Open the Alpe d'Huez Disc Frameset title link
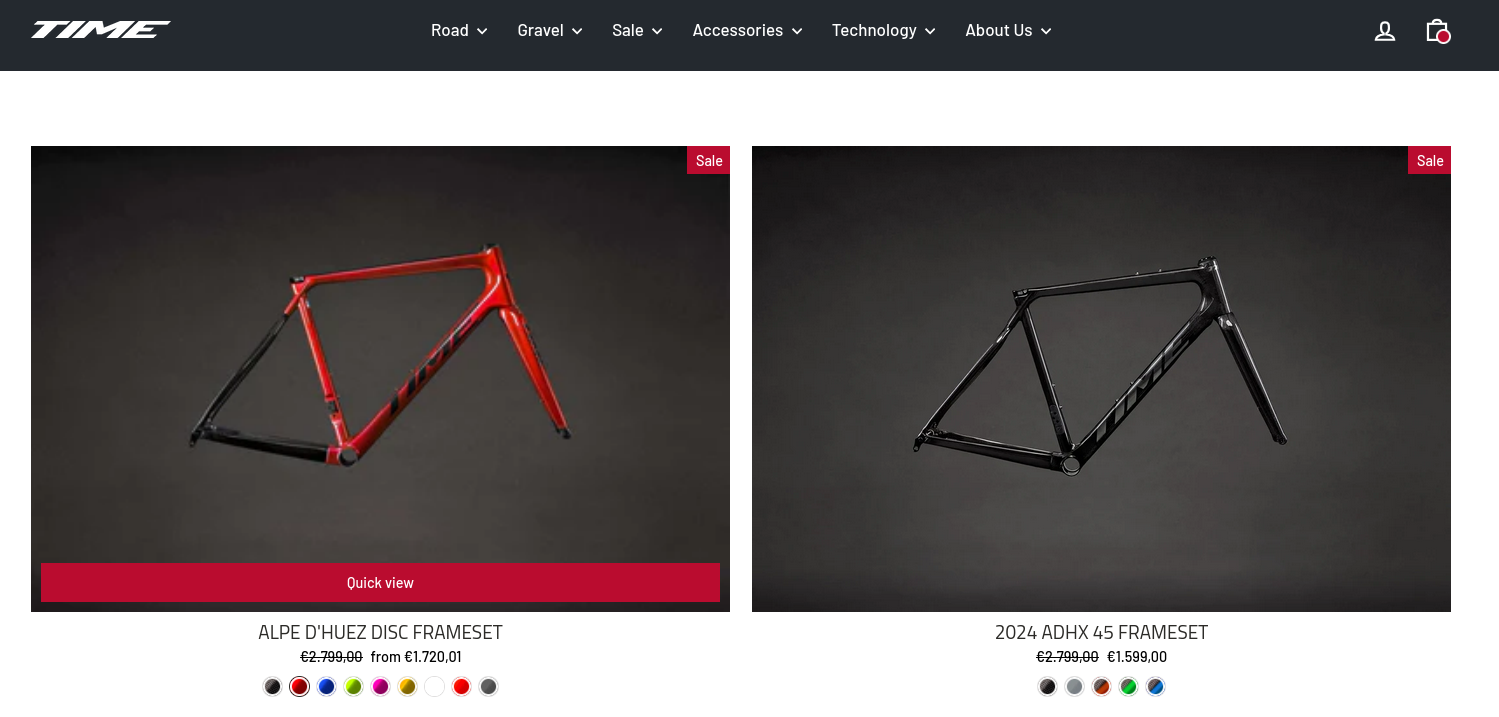The width and height of the screenshot is (1499, 717). pos(380,632)
